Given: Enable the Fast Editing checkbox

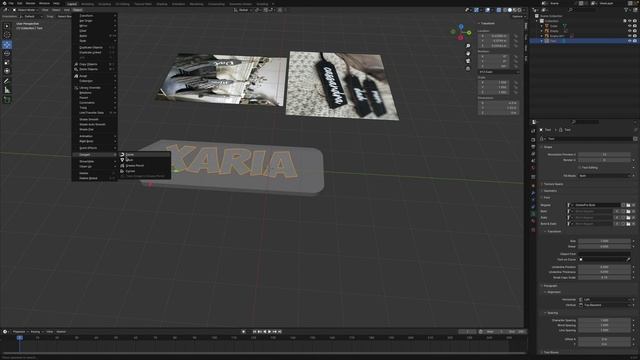Looking at the screenshot, I should 580,167.
